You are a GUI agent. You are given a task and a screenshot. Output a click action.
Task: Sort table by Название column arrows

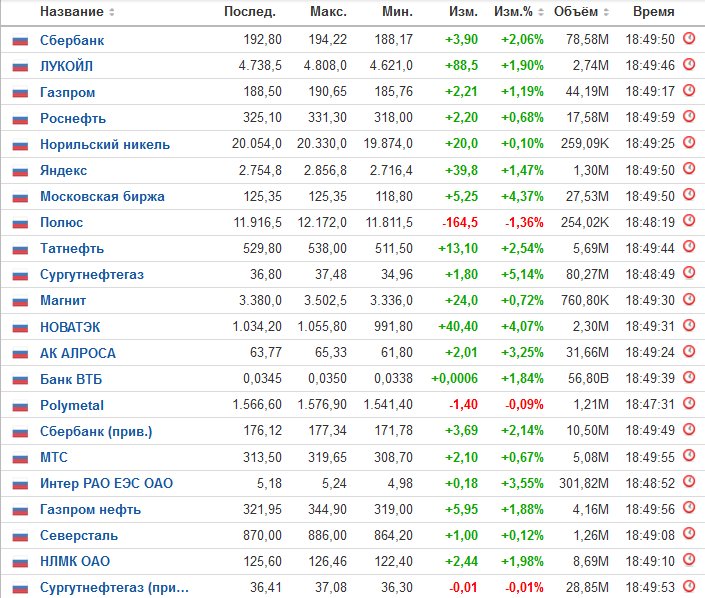[x=112, y=12]
